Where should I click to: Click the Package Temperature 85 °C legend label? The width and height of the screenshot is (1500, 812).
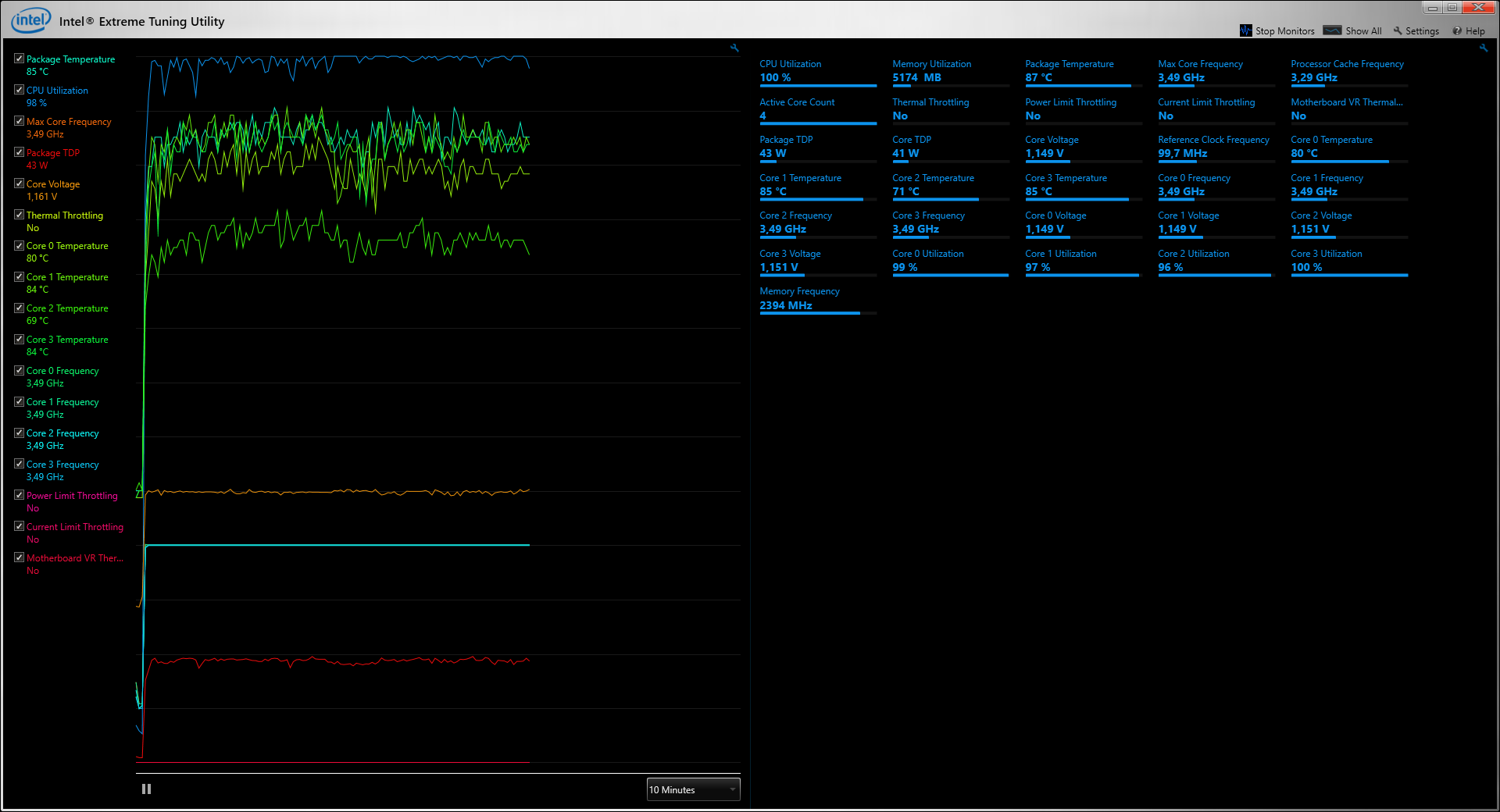tap(70, 65)
